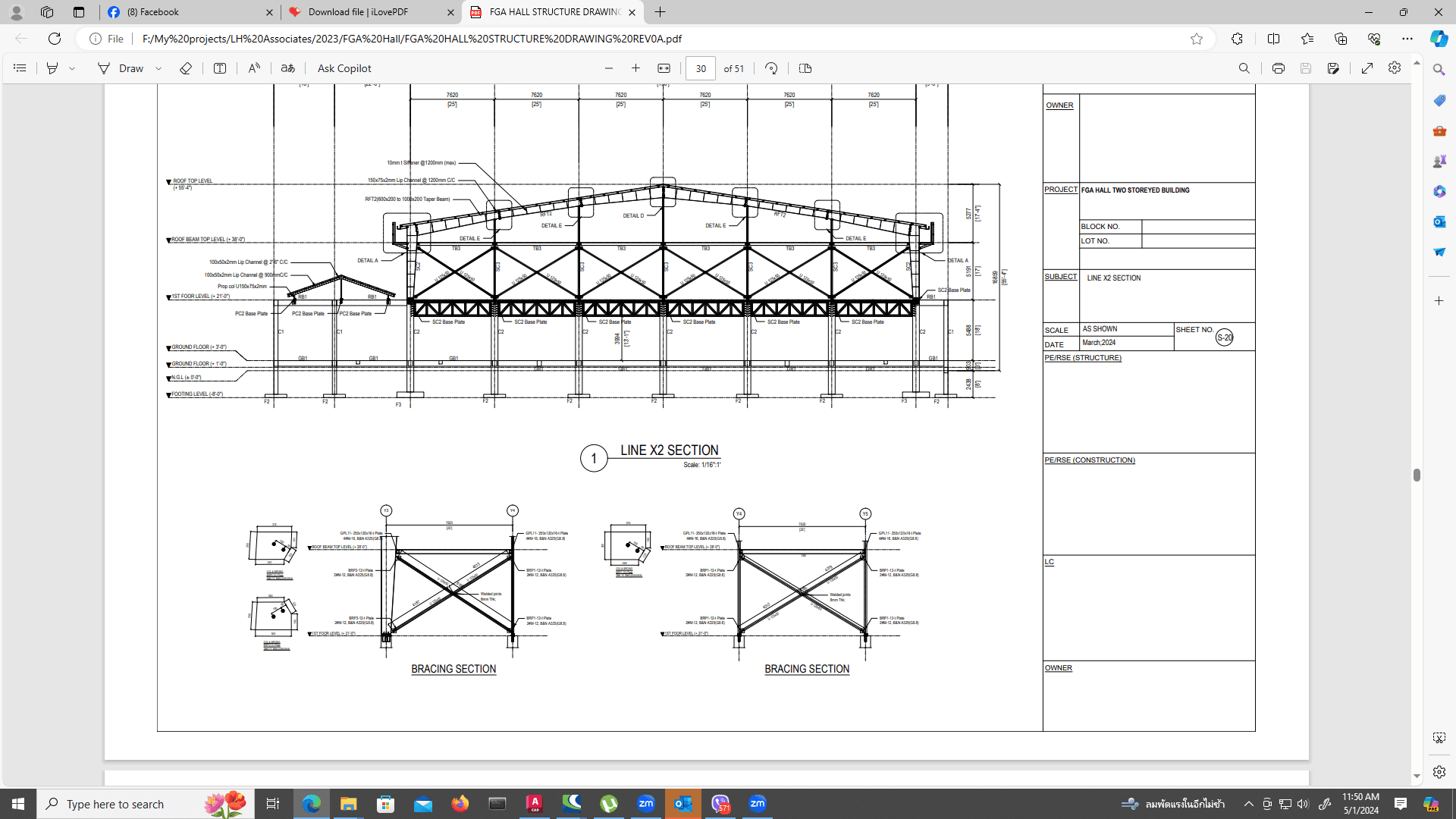The image size is (1456, 819).
Task: Select the FGA HALL STRUCTURE DRAWING tab
Action: pos(553,12)
